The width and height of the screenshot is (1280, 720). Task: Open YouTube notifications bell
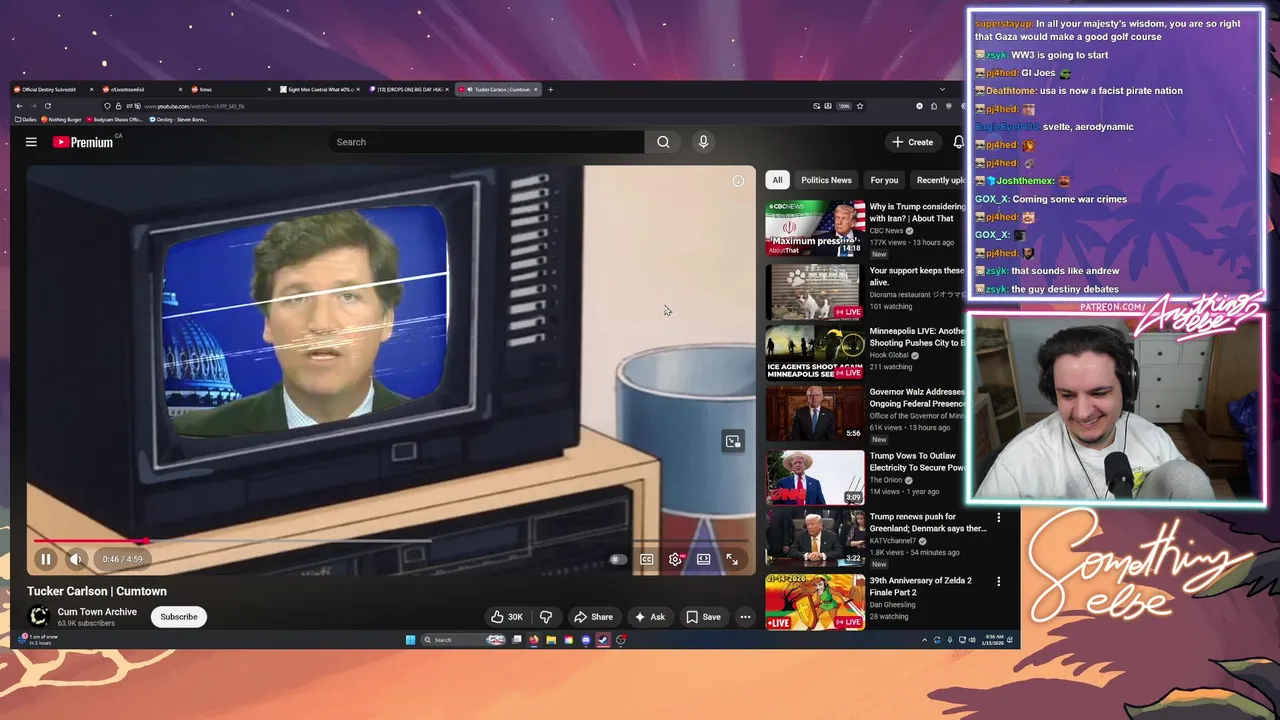tap(958, 142)
